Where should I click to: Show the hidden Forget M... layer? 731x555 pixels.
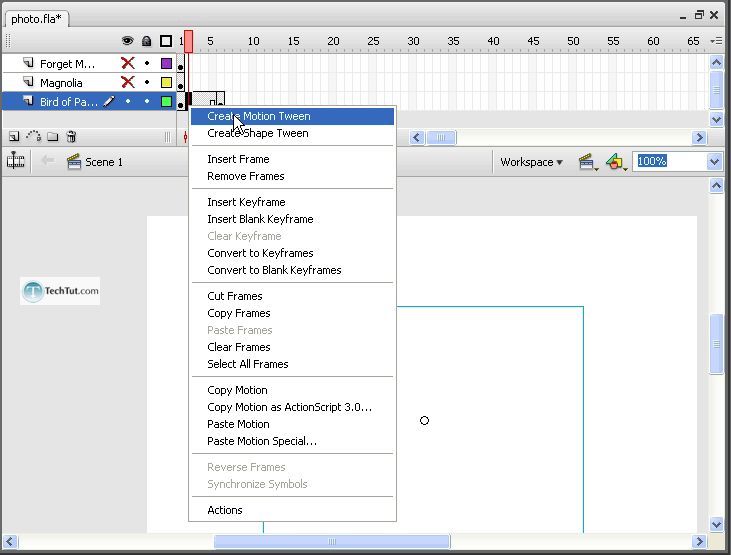click(x=128, y=63)
